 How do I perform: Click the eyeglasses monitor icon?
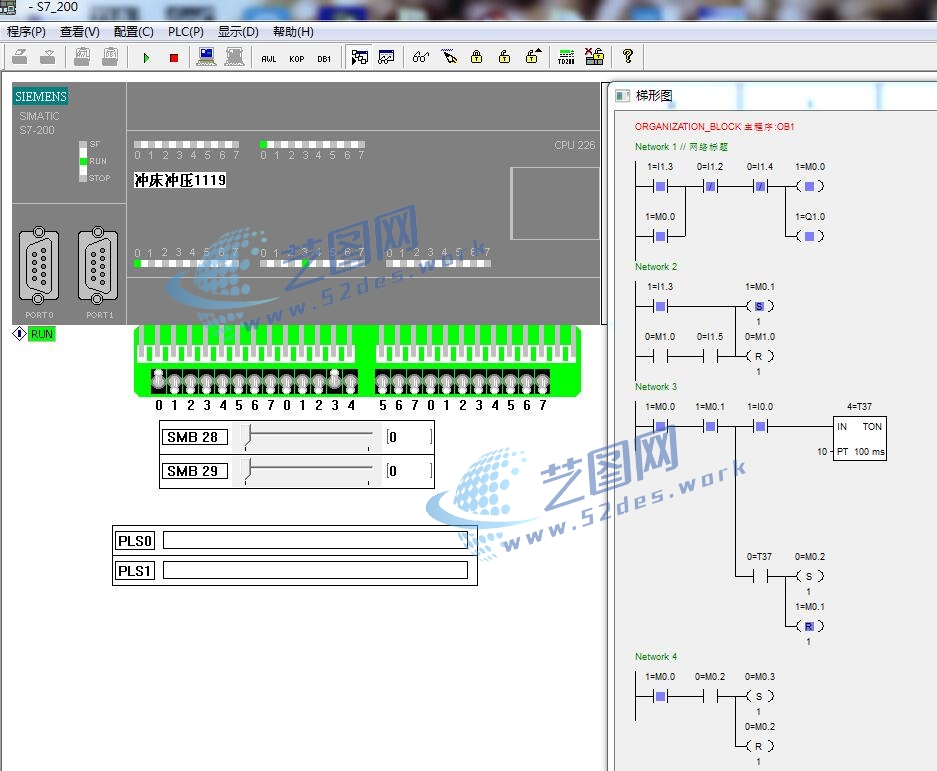(x=421, y=57)
